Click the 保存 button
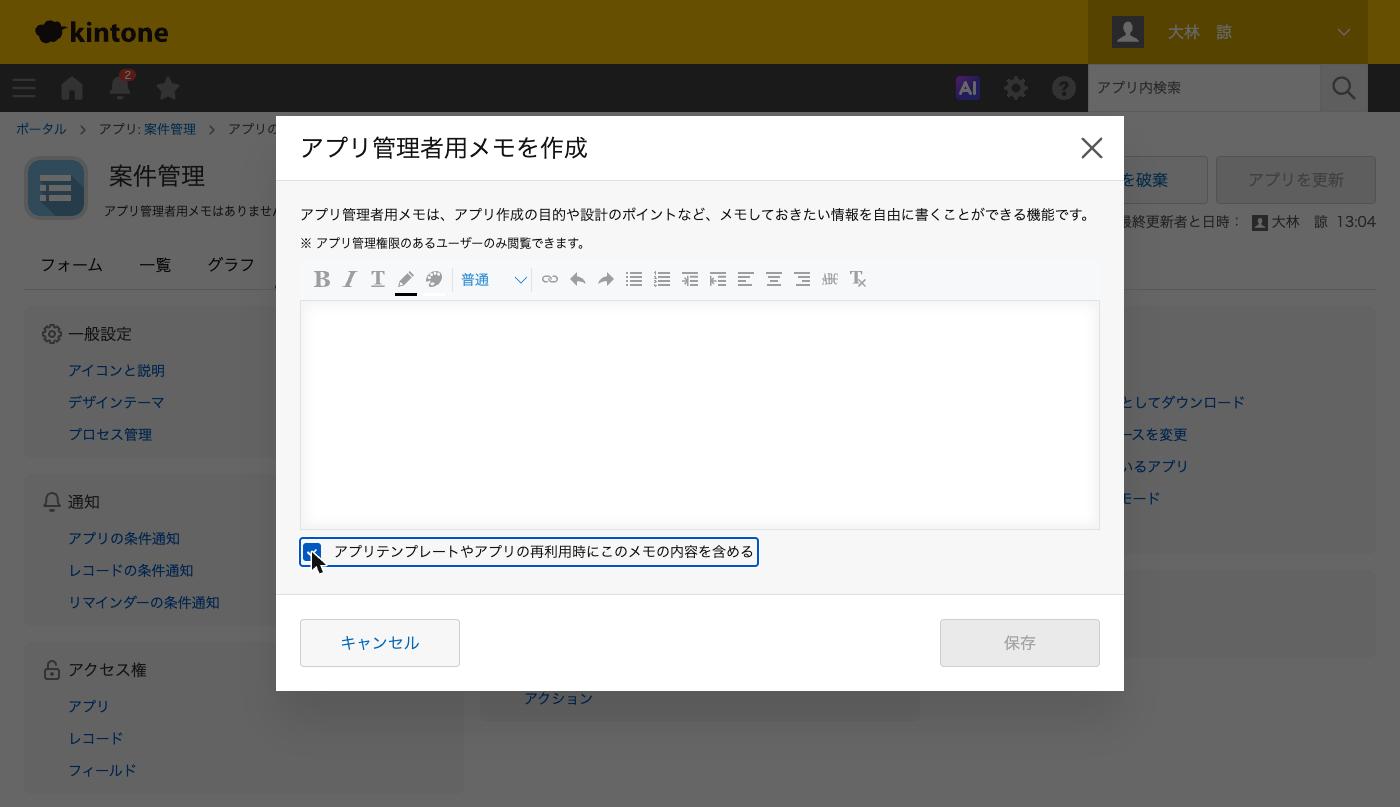 [1020, 643]
